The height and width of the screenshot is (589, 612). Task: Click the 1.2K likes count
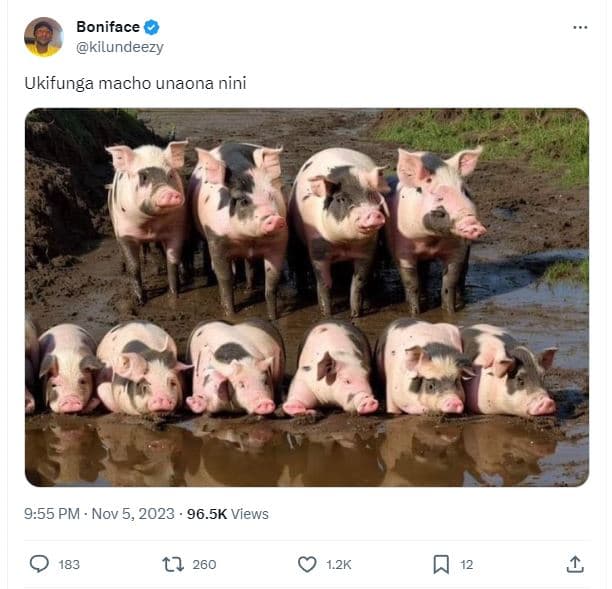coord(339,565)
